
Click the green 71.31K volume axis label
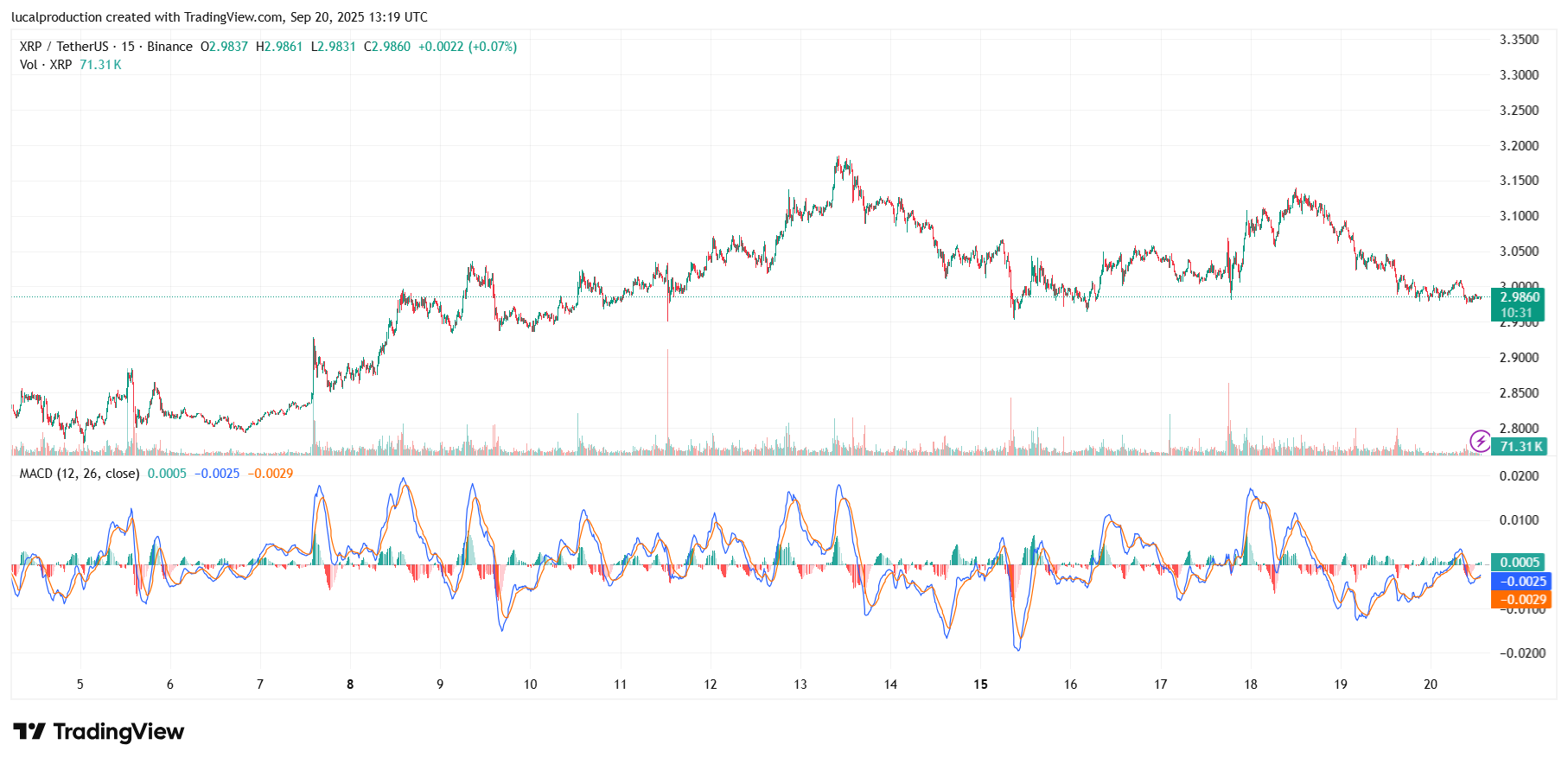pyautogui.click(x=1519, y=447)
